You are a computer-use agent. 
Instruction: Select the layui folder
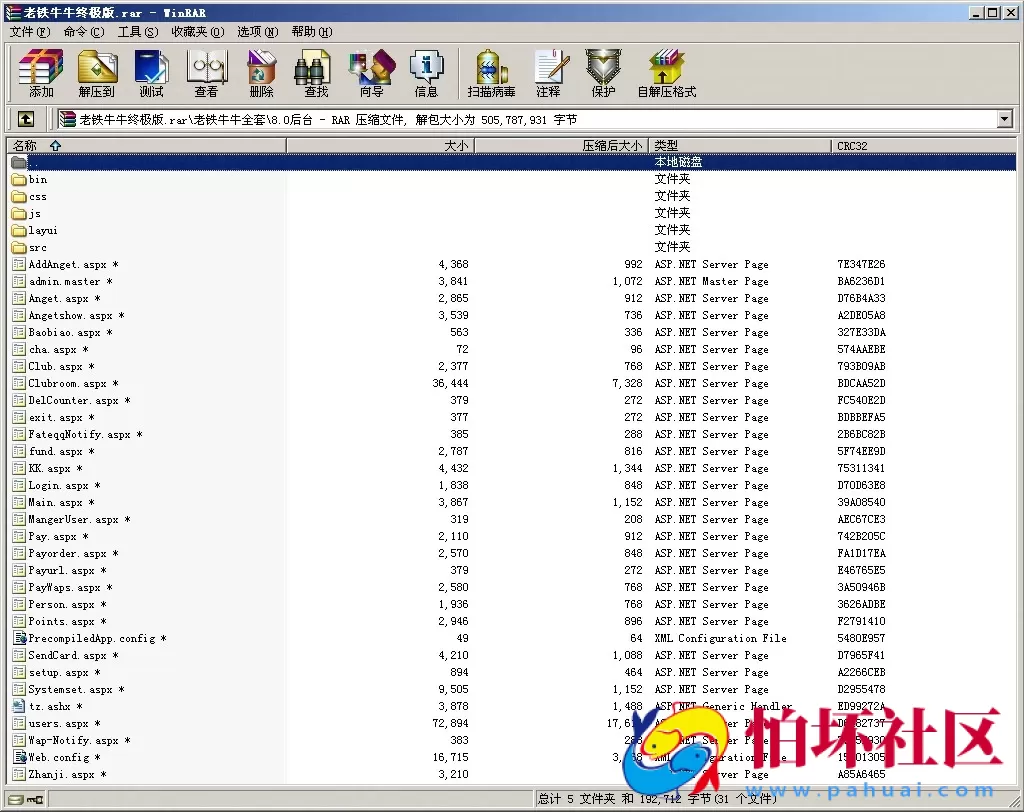pyautogui.click(x=43, y=230)
